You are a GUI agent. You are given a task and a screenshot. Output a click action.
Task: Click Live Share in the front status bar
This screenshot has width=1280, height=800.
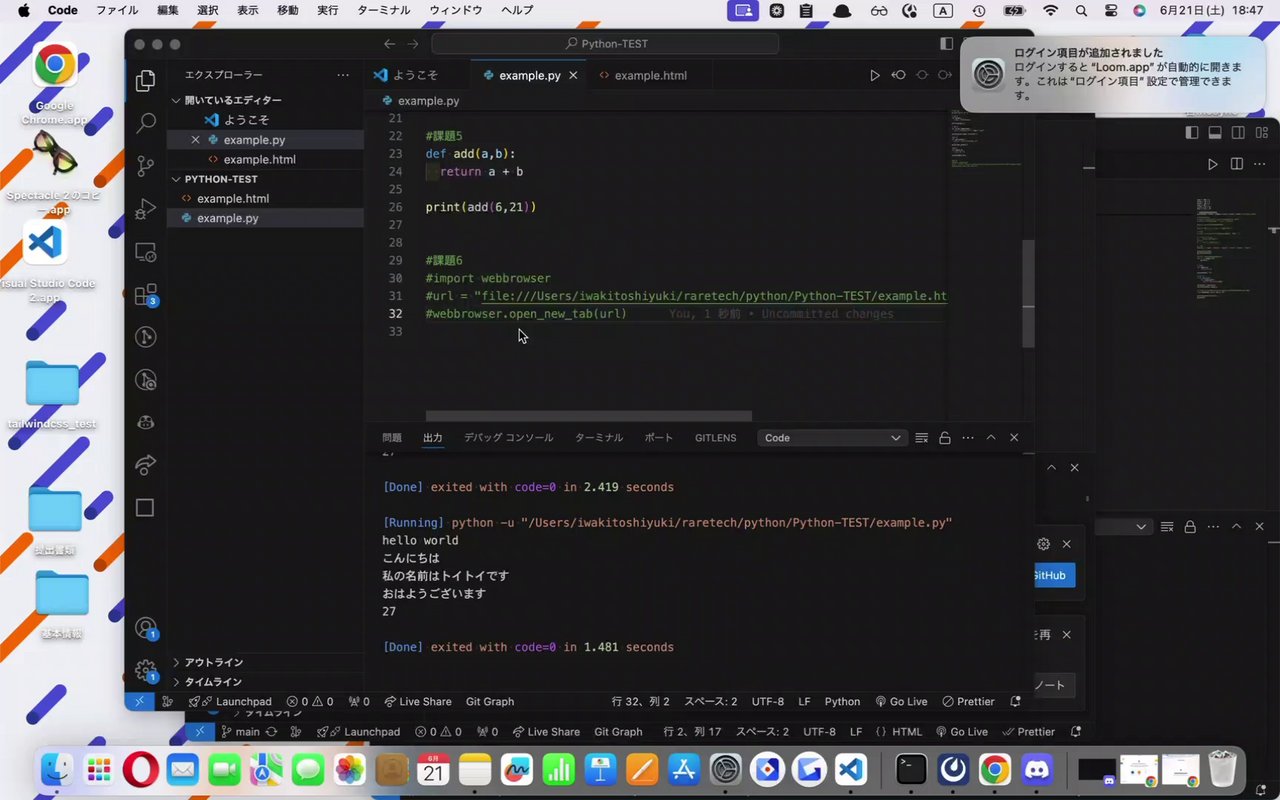coord(418,702)
